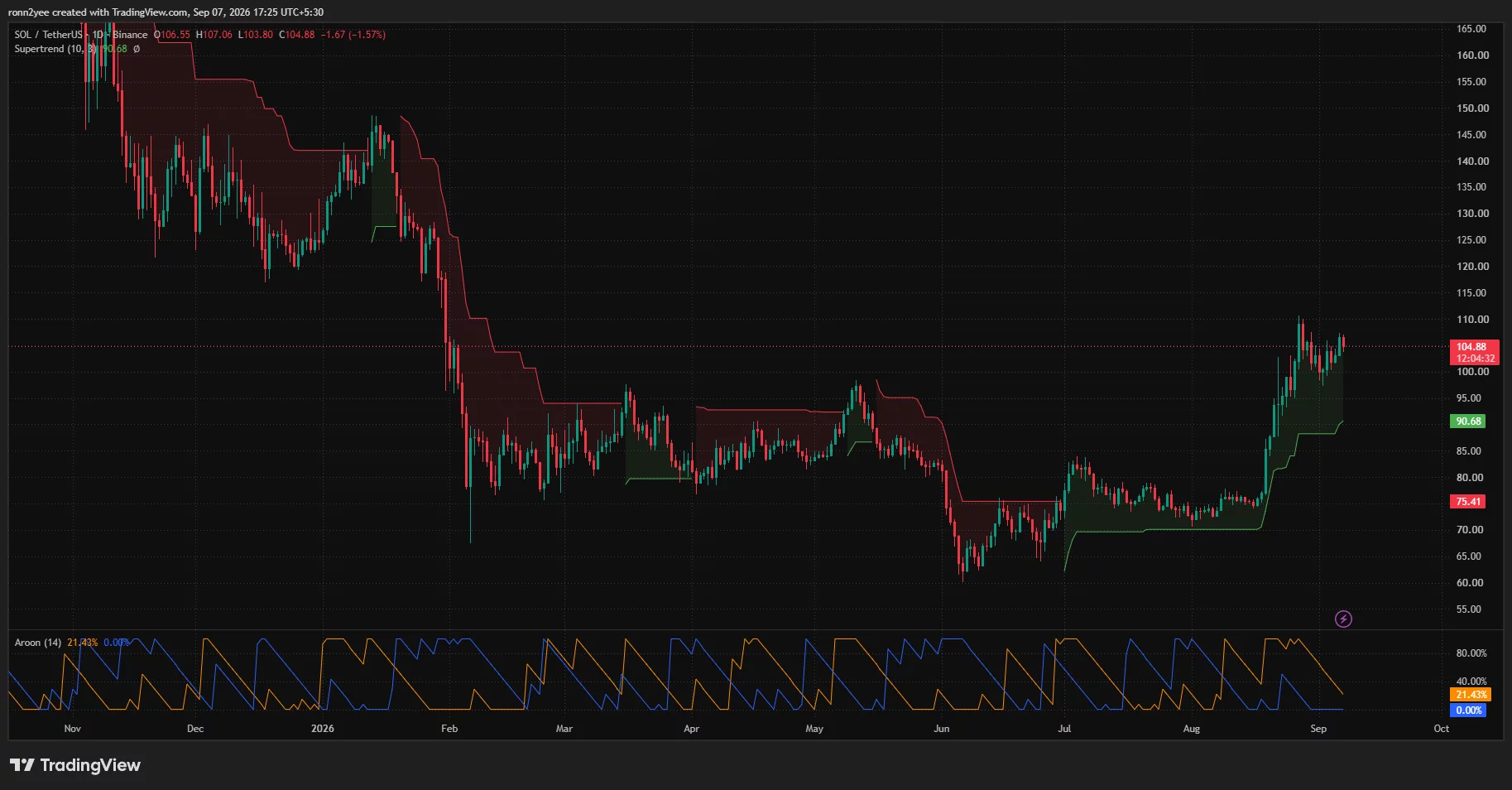The height and width of the screenshot is (790, 1512).
Task: Click the ronn2yee created with TradingView.com header
Action: coord(166,12)
